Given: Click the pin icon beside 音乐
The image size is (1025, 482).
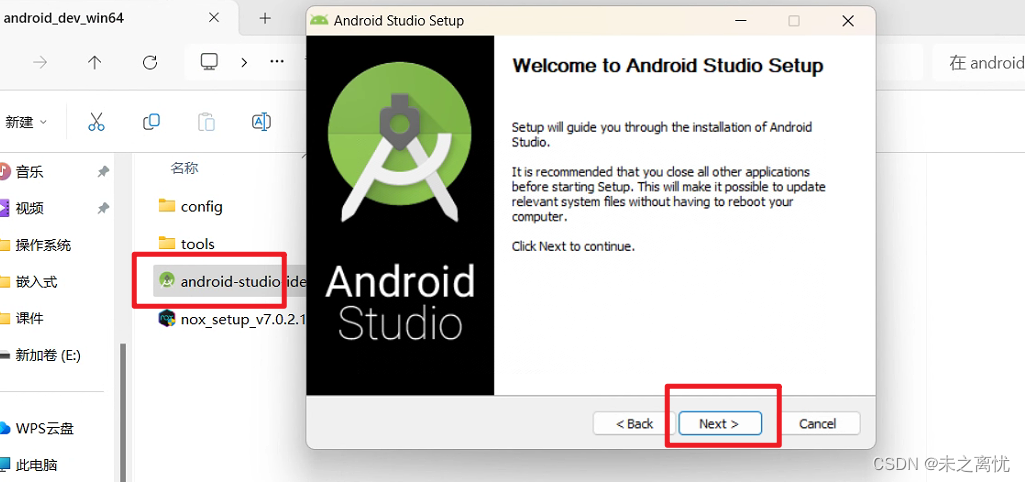Looking at the screenshot, I should 103,172.
